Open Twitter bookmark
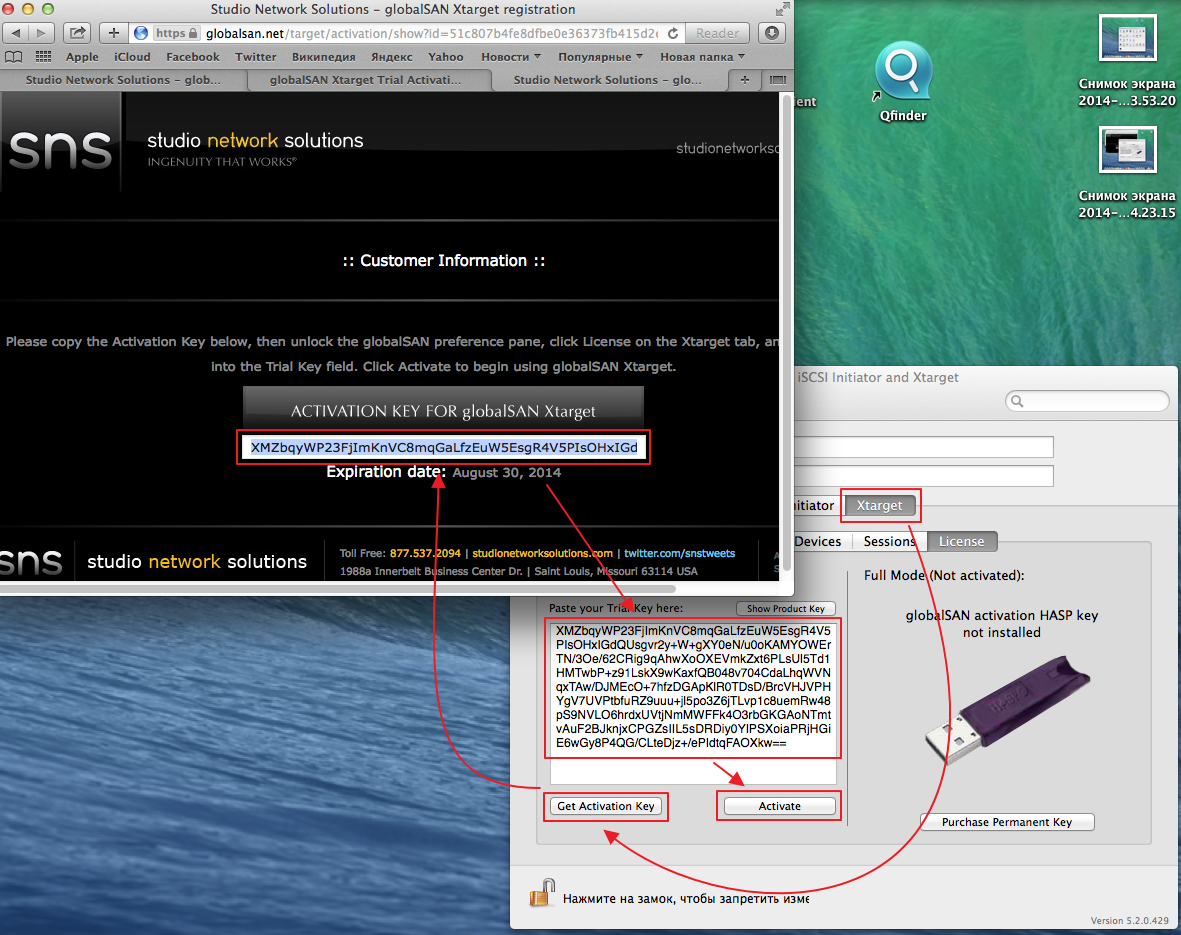The width and height of the screenshot is (1181, 935). coord(255,57)
